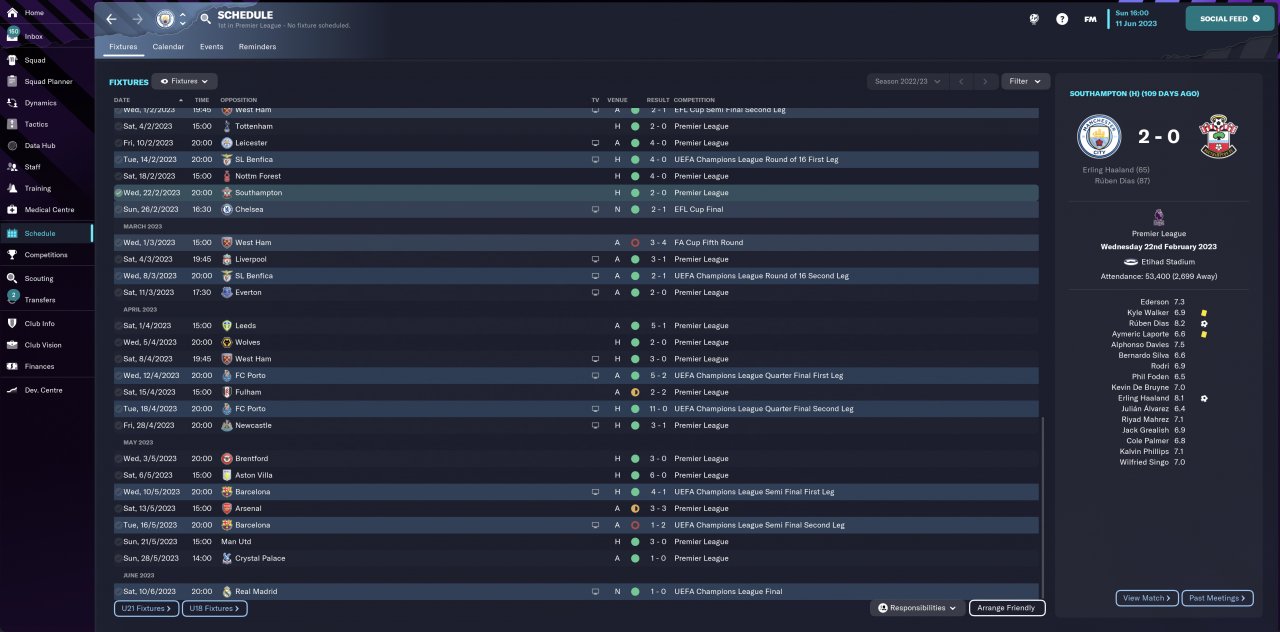Open the FM menu icon
Viewport: 1280px width, 632px height.
(1090, 18)
